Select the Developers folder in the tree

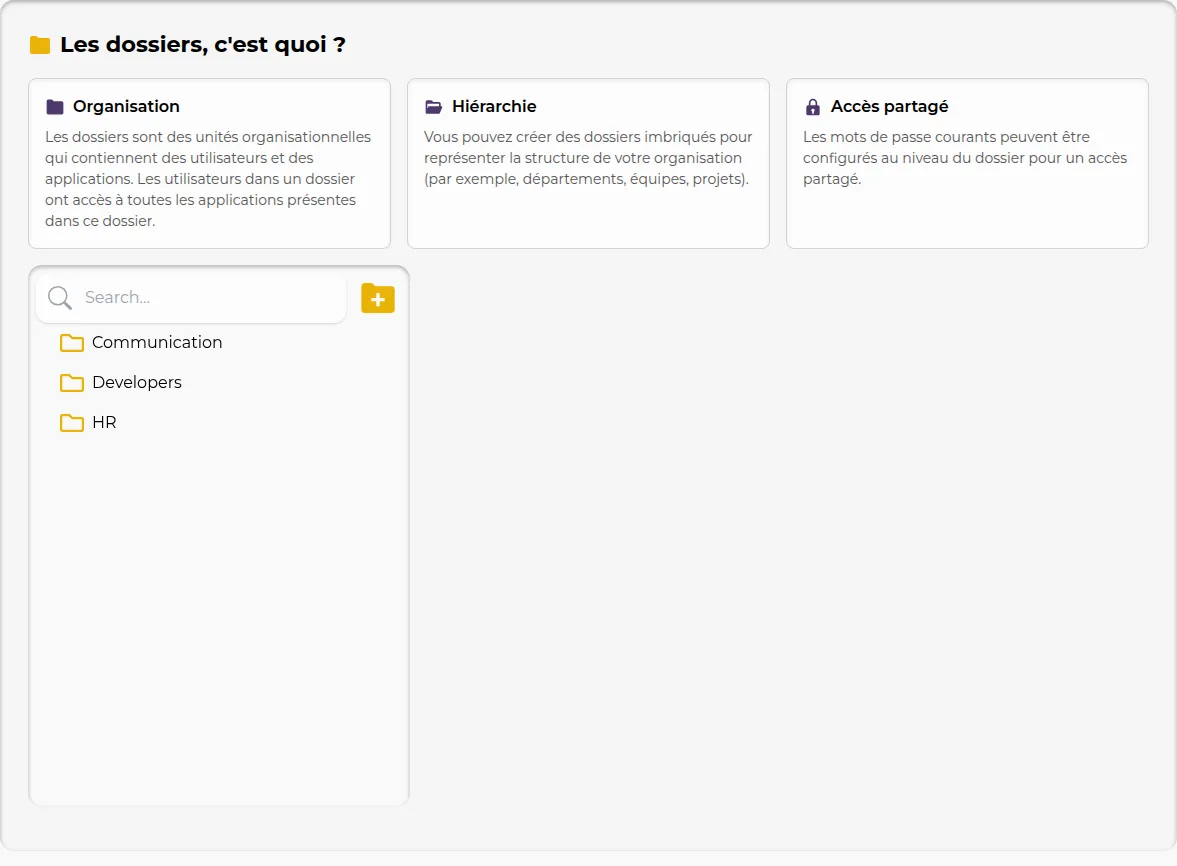[136, 382]
